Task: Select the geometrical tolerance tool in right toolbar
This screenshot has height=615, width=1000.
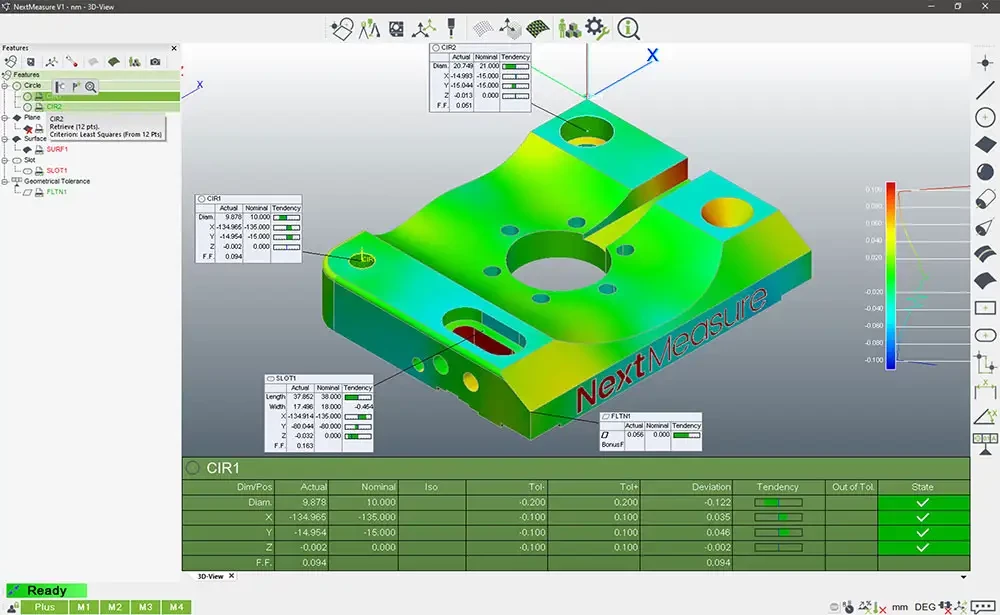Action: (x=985, y=443)
